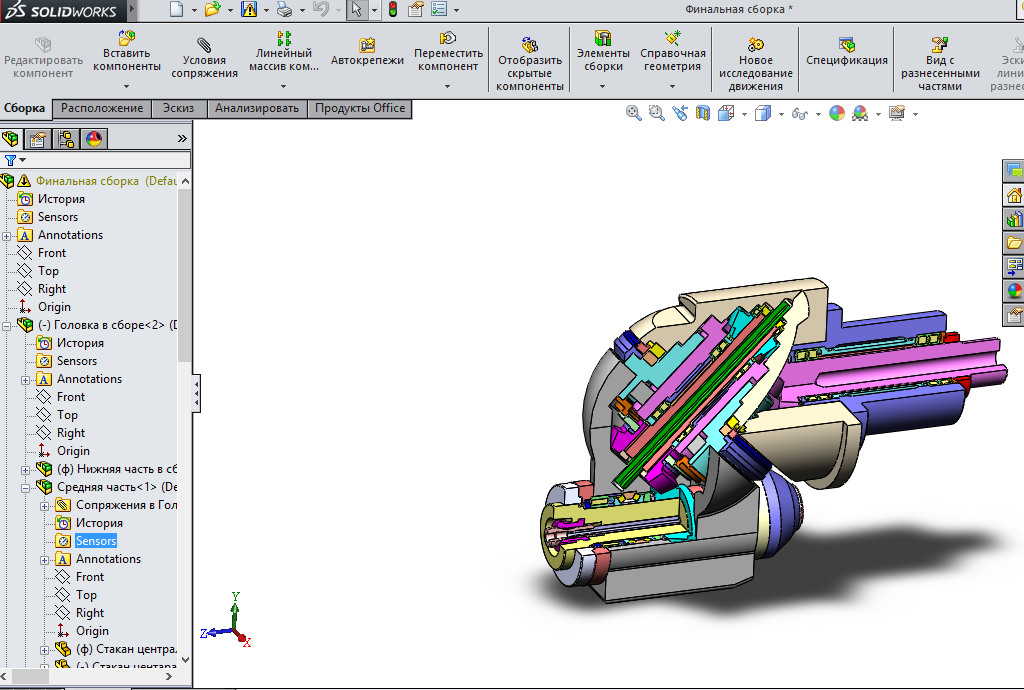Click Отобразить скрытые компоненты

[x=530, y=64]
